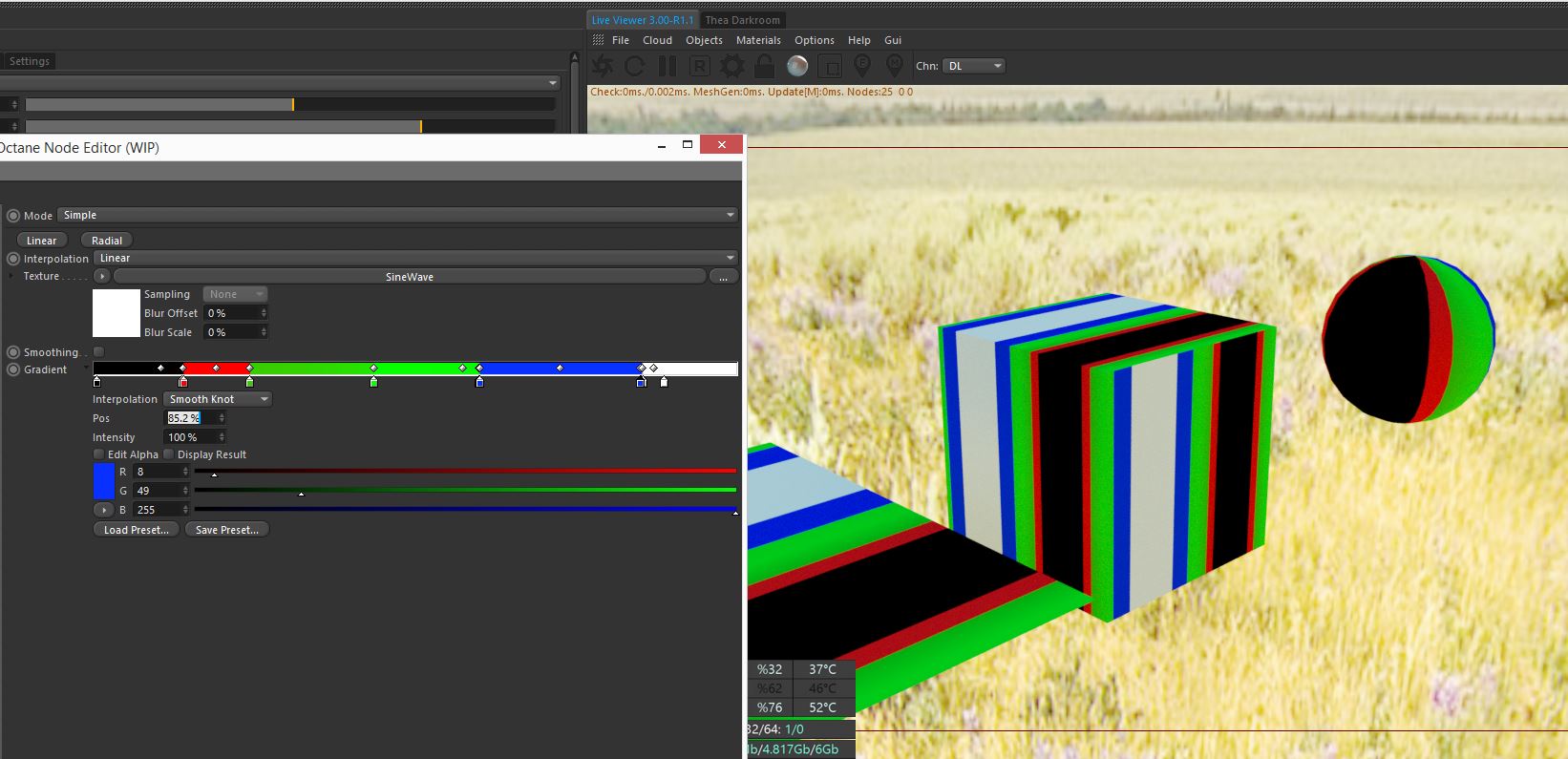Click the Pos percentage input field
Screen dimensions: 1568x759
[195, 418]
